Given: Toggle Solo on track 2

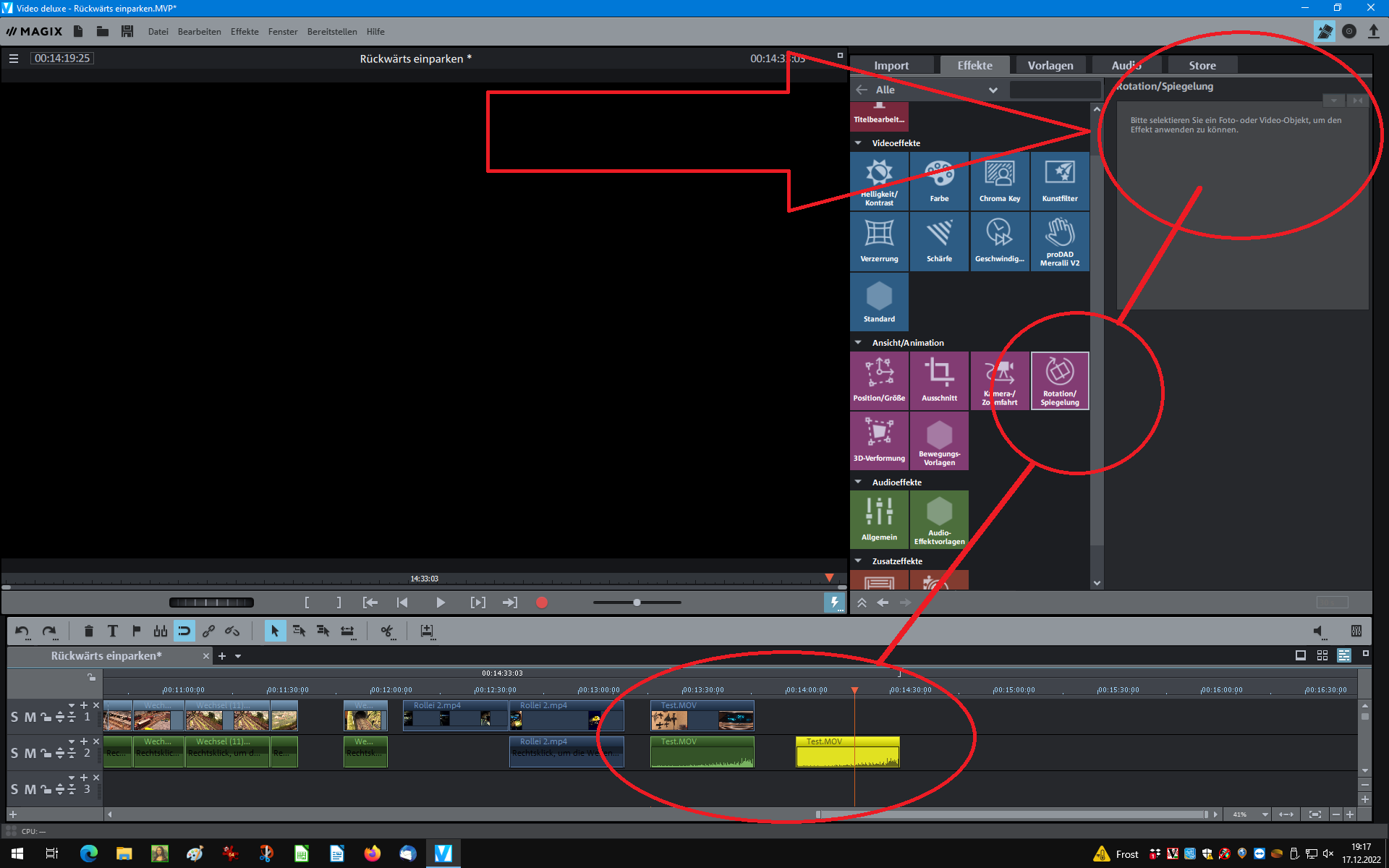Looking at the screenshot, I should coord(14,754).
